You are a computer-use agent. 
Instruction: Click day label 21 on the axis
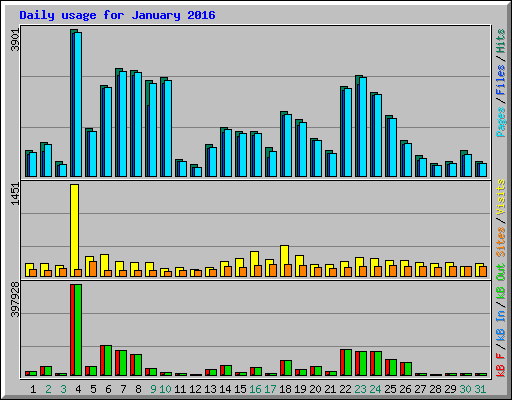(330, 389)
